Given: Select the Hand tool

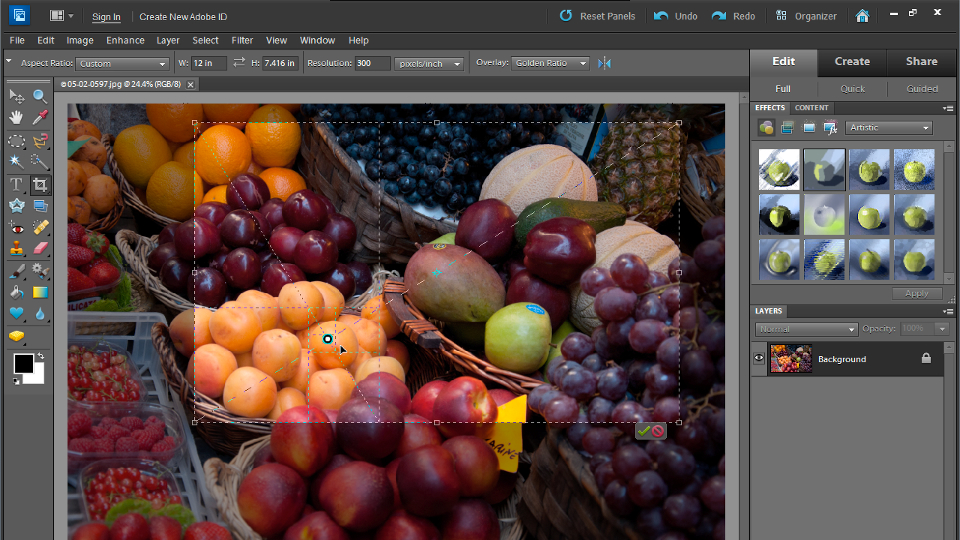Looking at the screenshot, I should pos(17,117).
